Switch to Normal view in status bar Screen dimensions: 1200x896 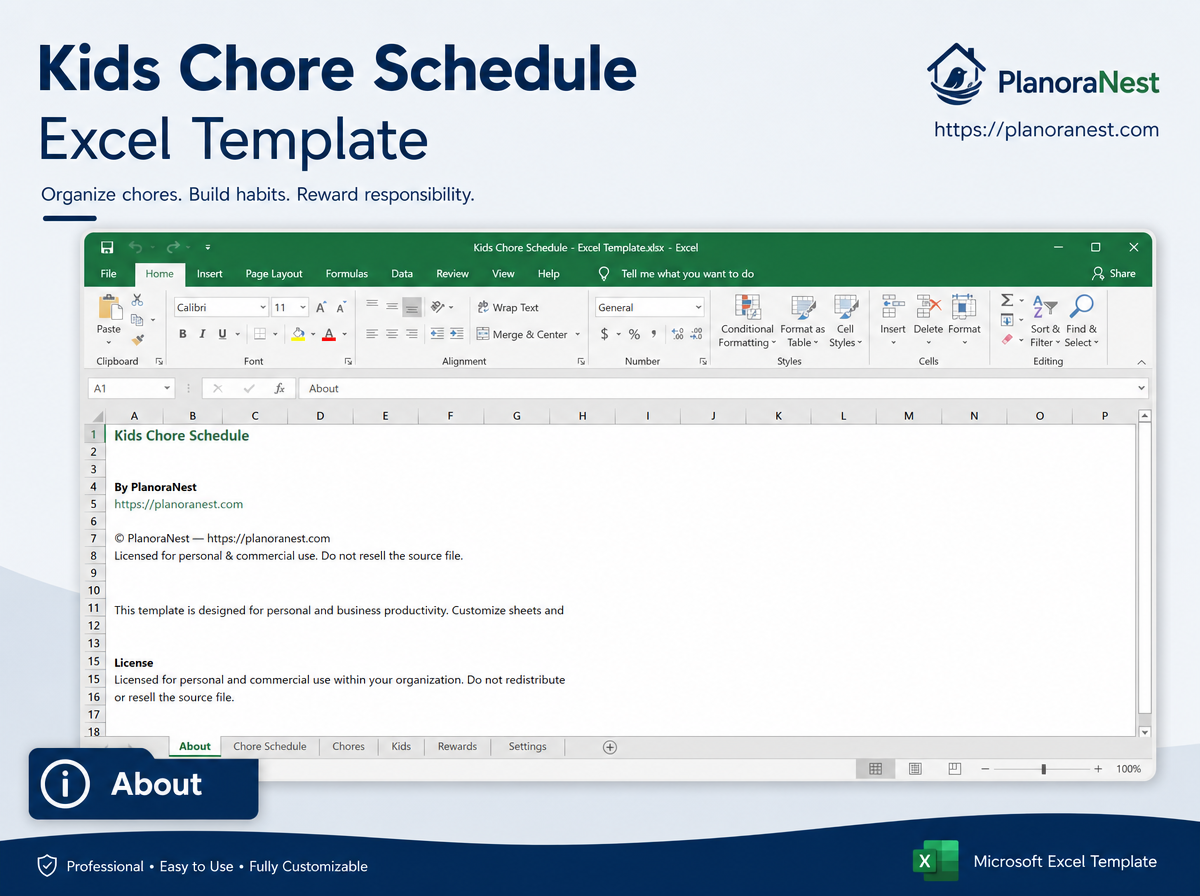tap(875, 769)
